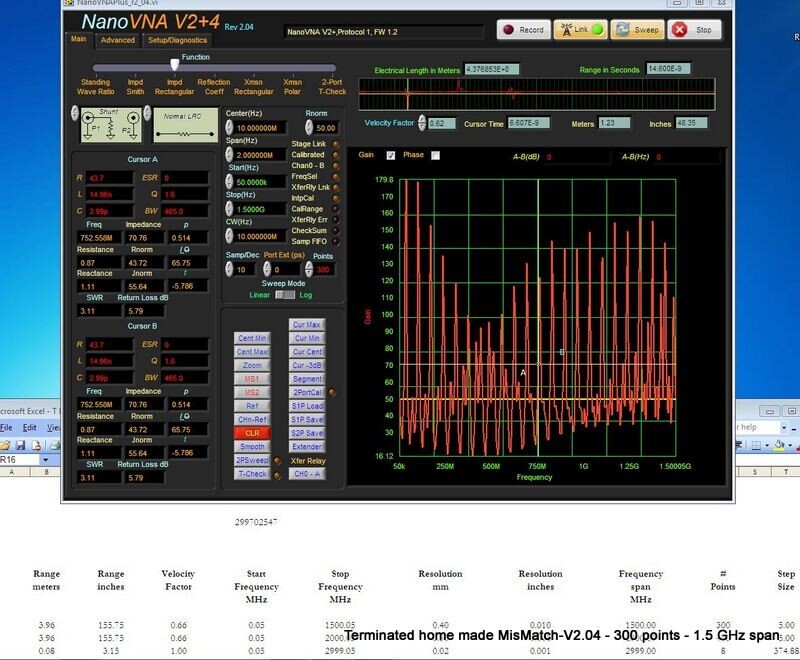Open the Excel Name Box dropdown arrow

pyautogui.click(x=45, y=460)
